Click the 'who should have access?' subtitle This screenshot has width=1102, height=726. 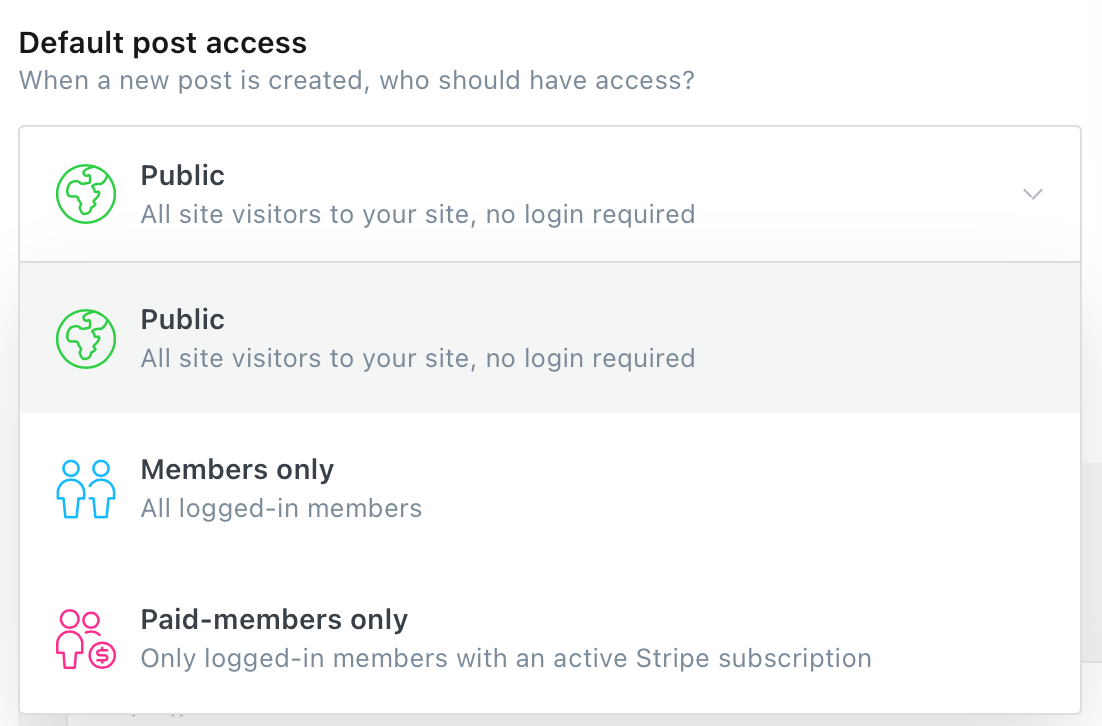coord(537,80)
